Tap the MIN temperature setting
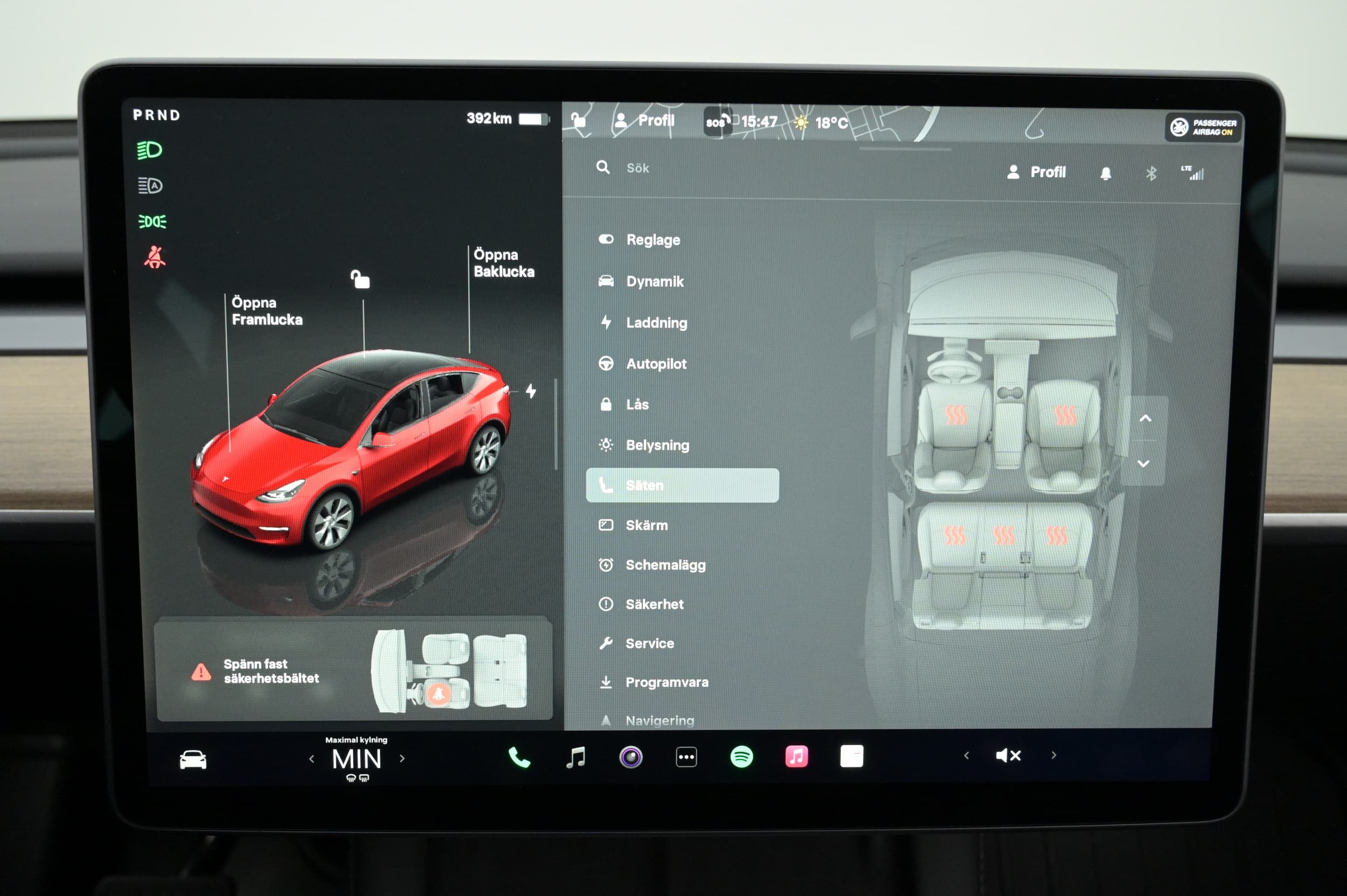Viewport: 1347px width, 896px height. (x=357, y=759)
